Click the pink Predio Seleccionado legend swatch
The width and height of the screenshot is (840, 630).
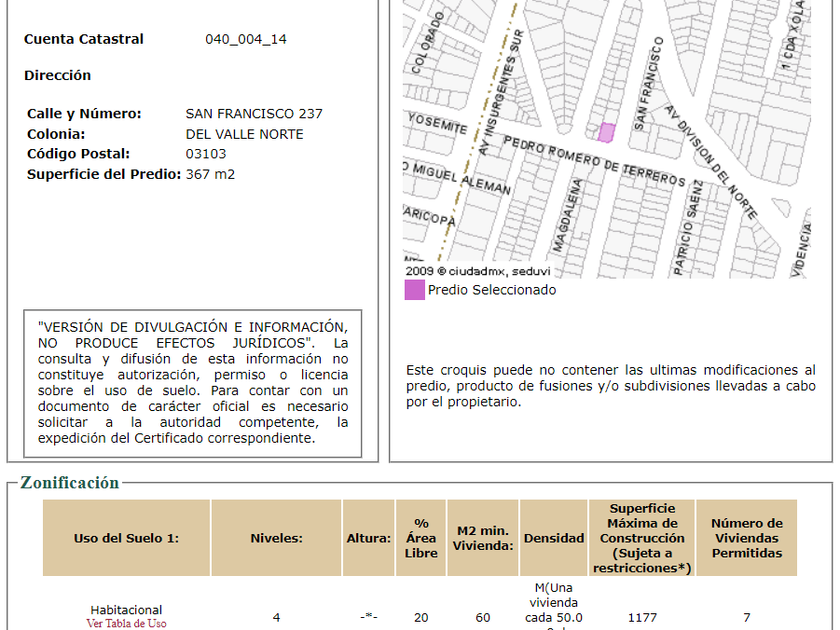point(414,290)
